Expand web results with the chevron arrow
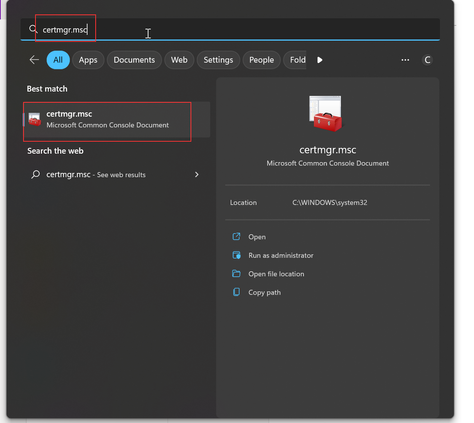This screenshot has height=423, width=474. tap(197, 175)
